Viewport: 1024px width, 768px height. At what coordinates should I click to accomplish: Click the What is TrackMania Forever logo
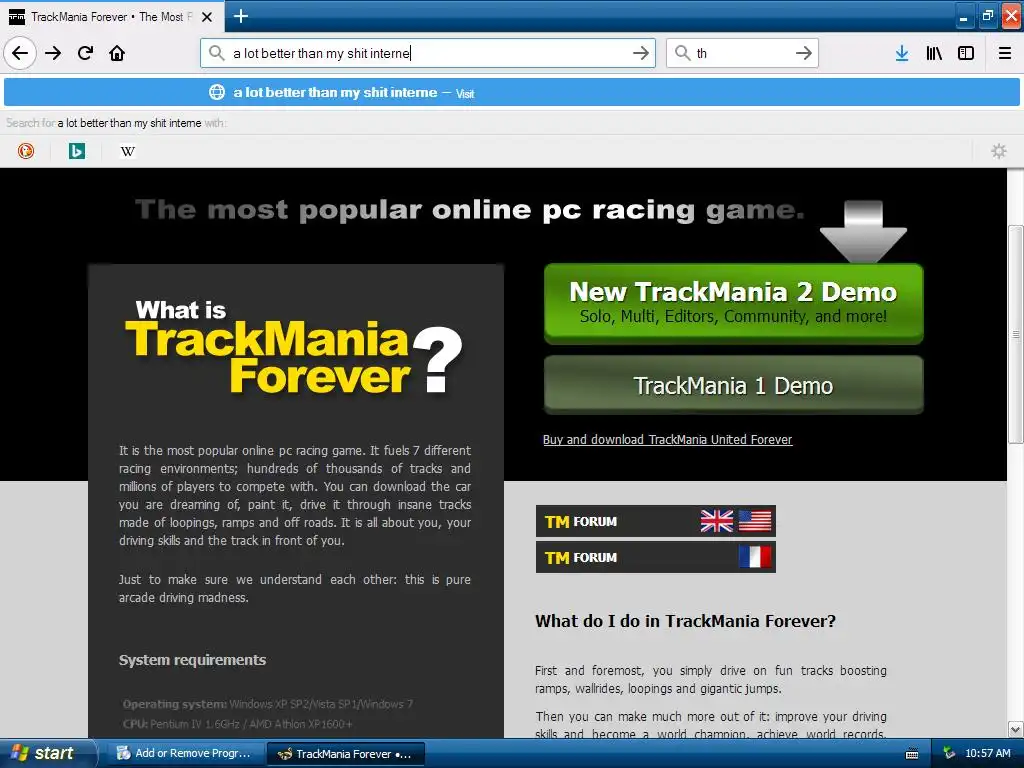coord(294,347)
